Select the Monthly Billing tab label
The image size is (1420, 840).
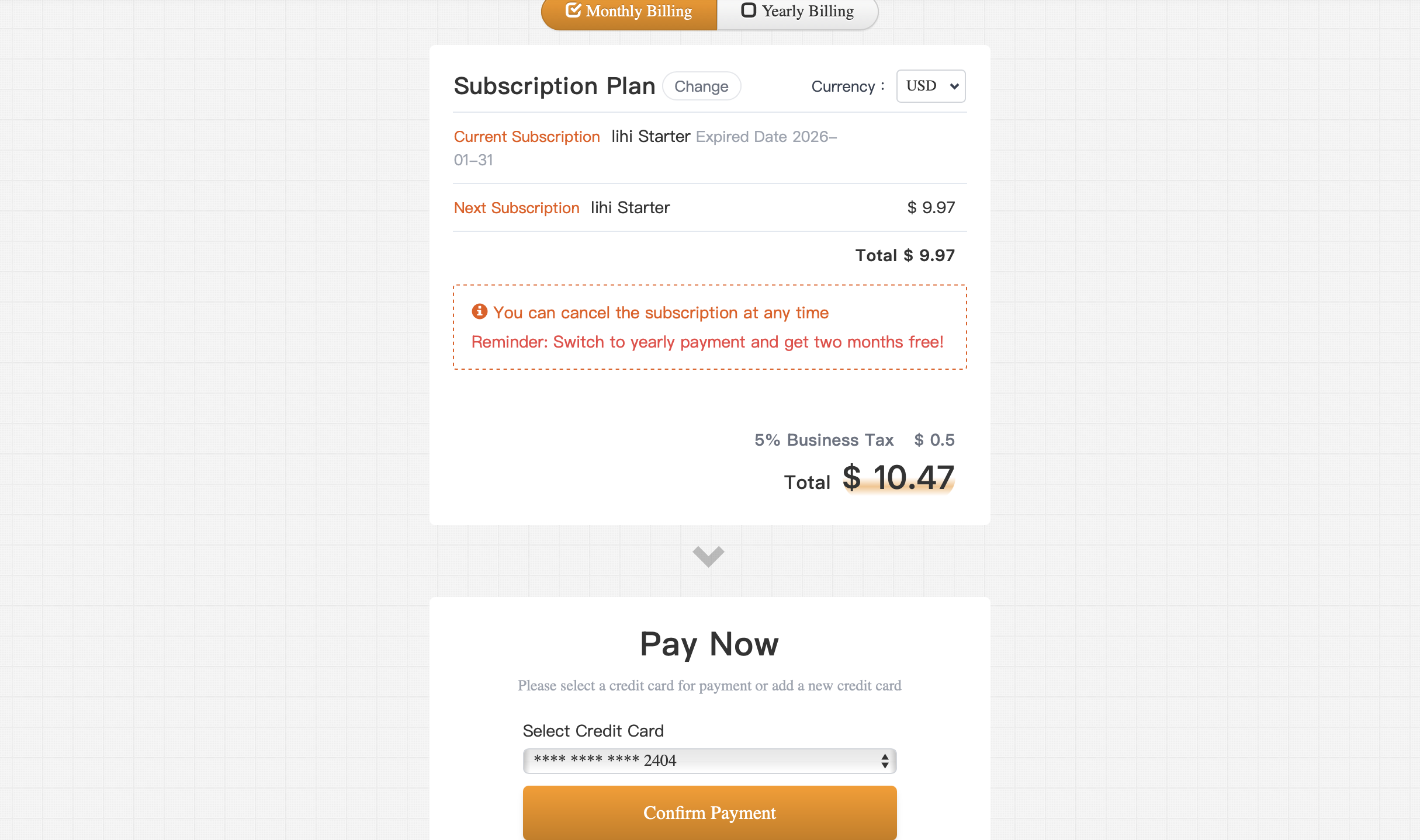click(x=639, y=12)
